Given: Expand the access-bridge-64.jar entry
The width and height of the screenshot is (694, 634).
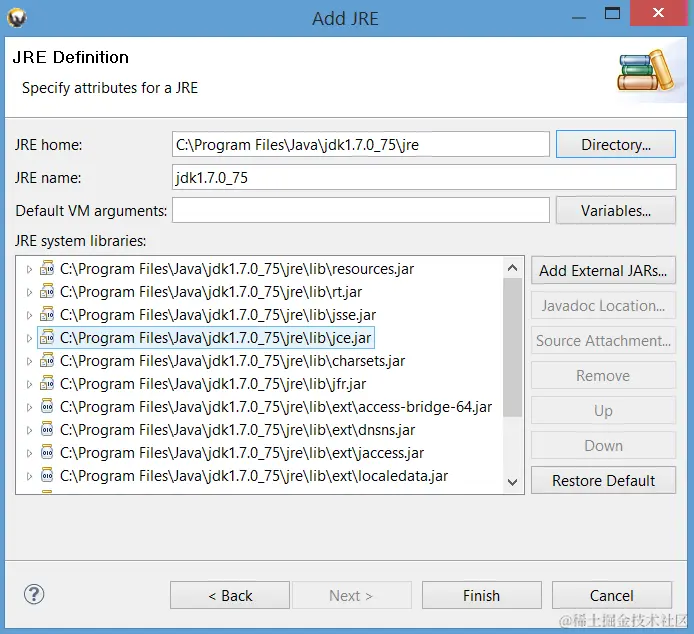Looking at the screenshot, I should (x=29, y=407).
